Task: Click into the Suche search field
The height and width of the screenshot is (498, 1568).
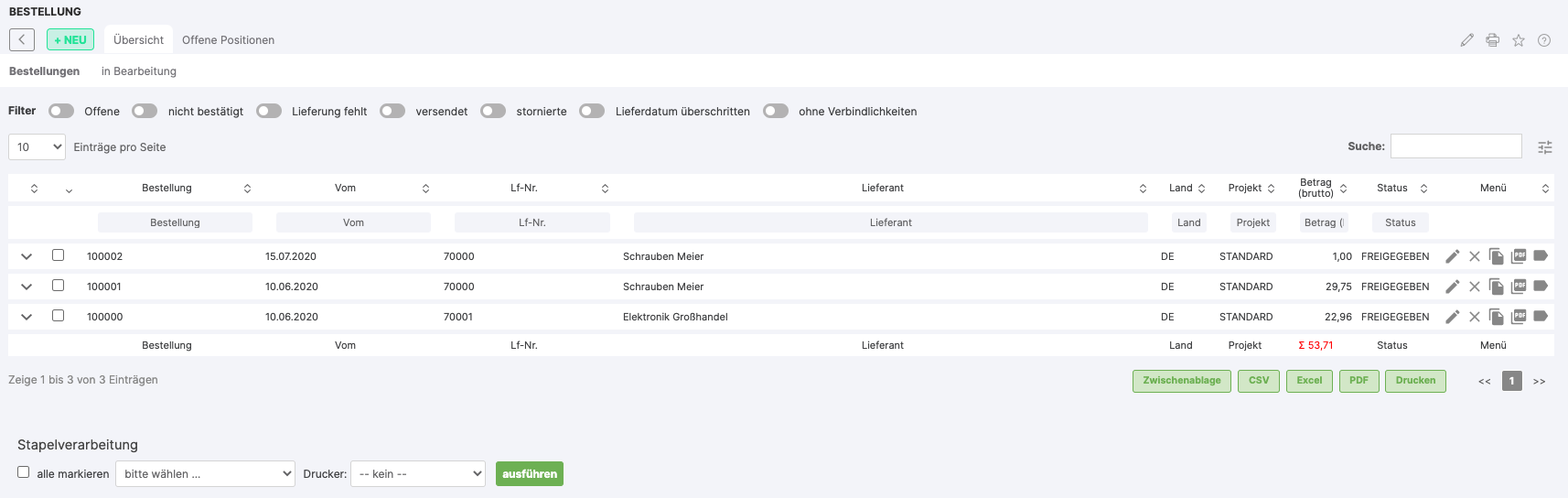Action: (1455, 146)
